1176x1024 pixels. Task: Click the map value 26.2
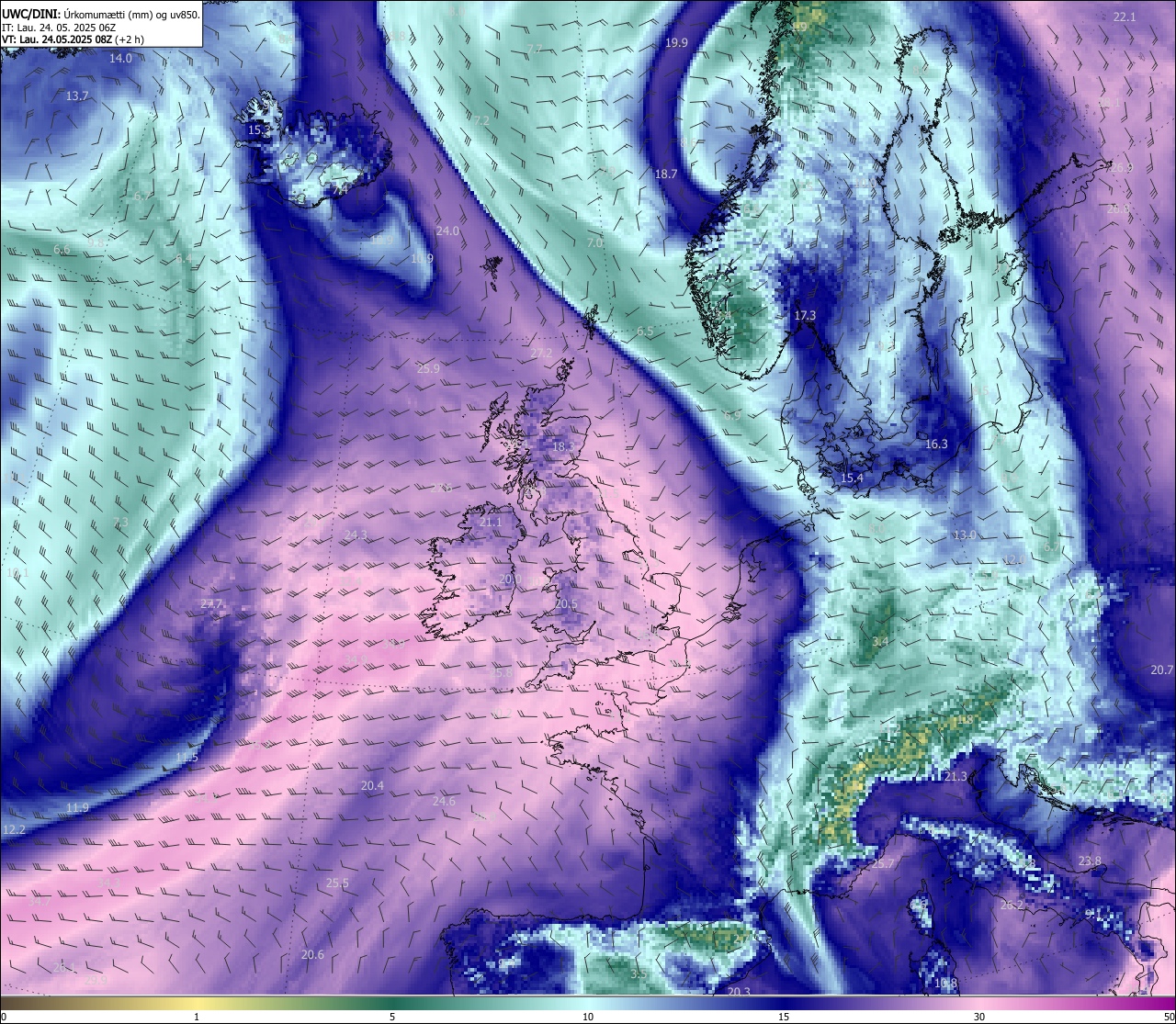(1011, 905)
